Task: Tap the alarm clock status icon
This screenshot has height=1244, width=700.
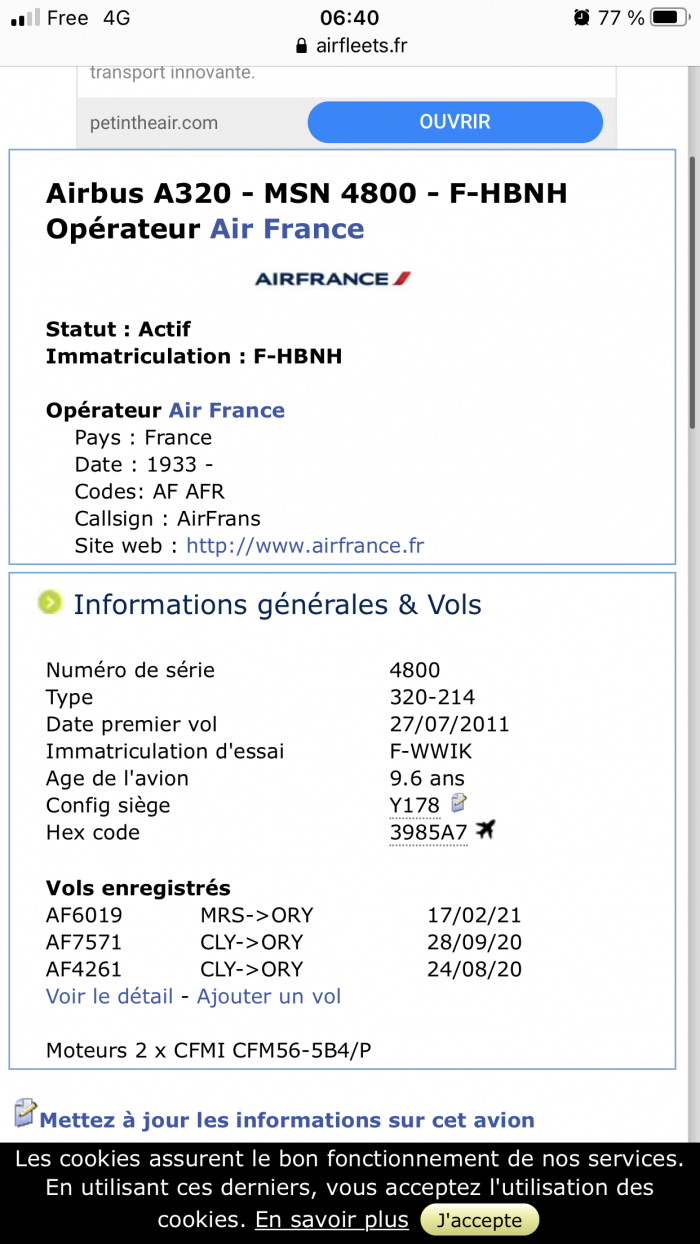Action: (581, 18)
